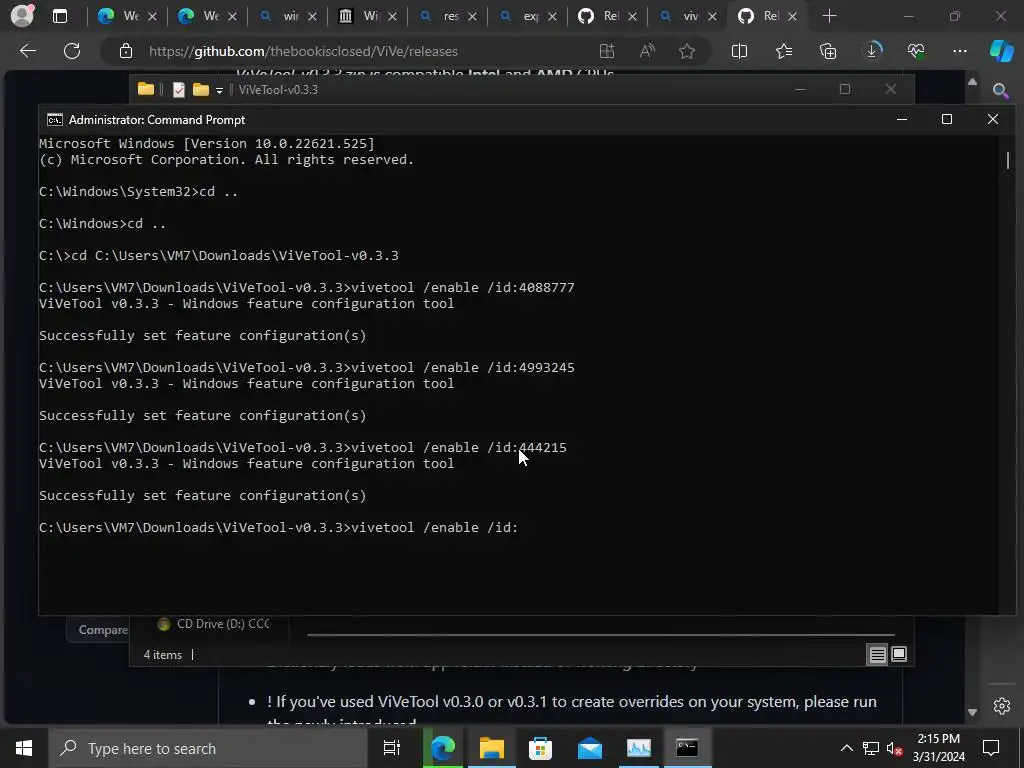Open the network status tray icon
1024x768 pixels.
[871, 748]
